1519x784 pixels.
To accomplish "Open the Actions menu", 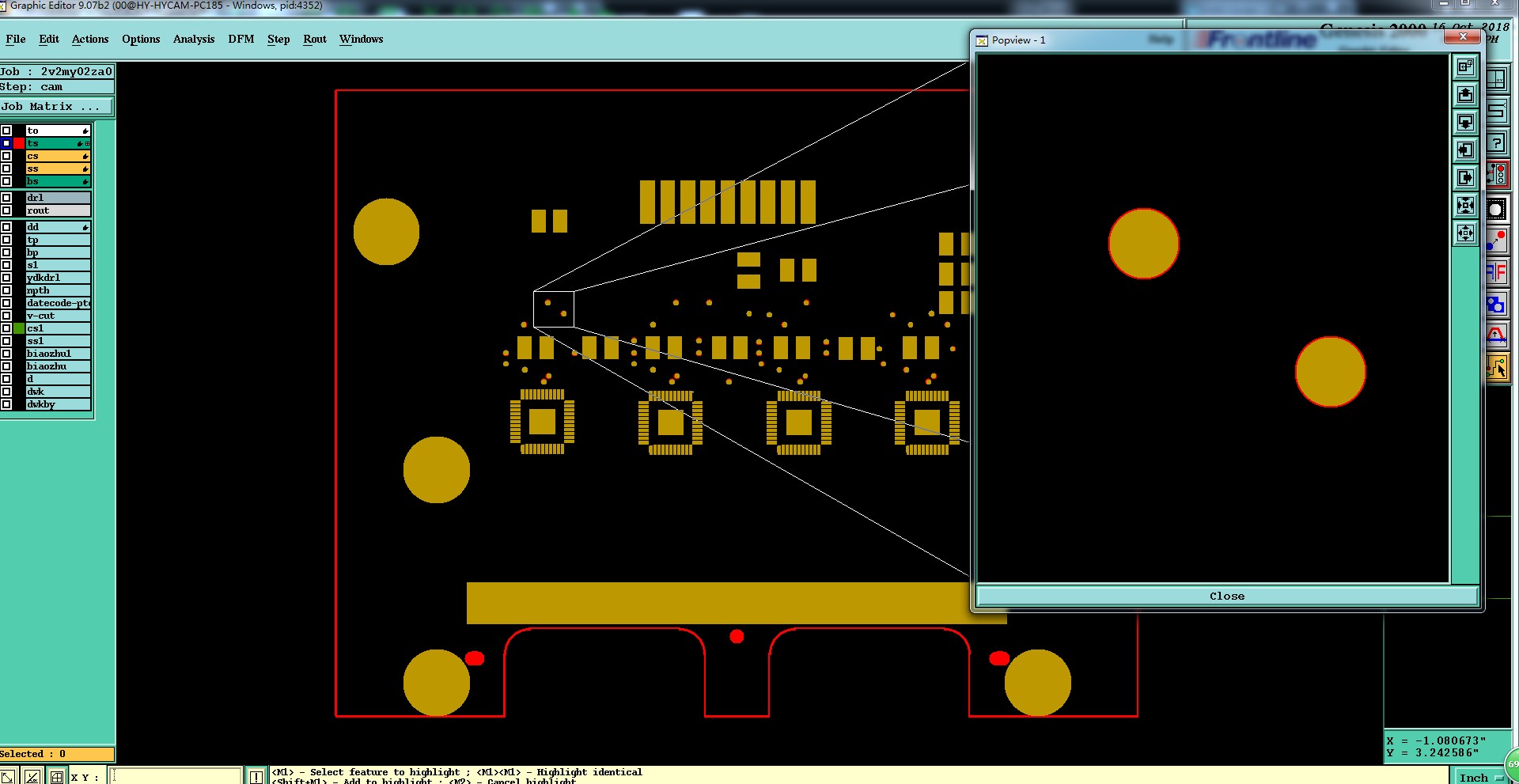I will tap(90, 39).
